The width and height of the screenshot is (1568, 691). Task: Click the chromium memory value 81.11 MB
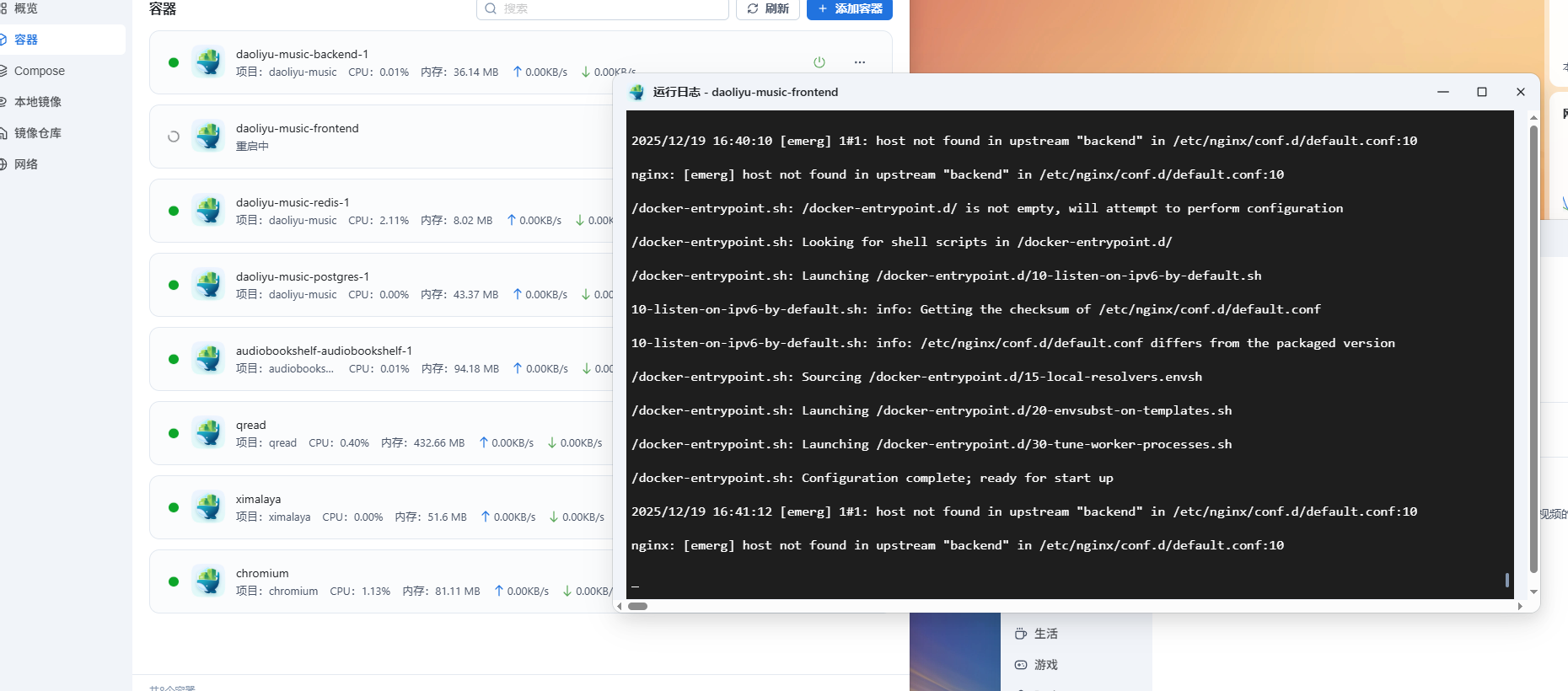[x=458, y=592]
